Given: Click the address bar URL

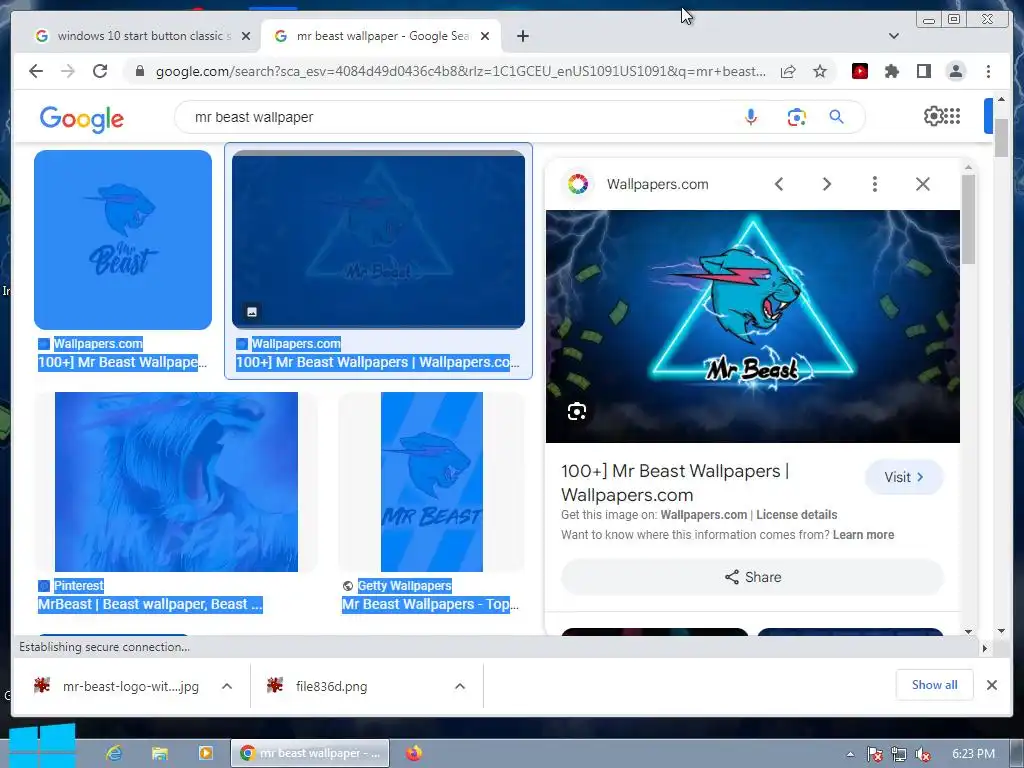Looking at the screenshot, I should pos(460,71).
